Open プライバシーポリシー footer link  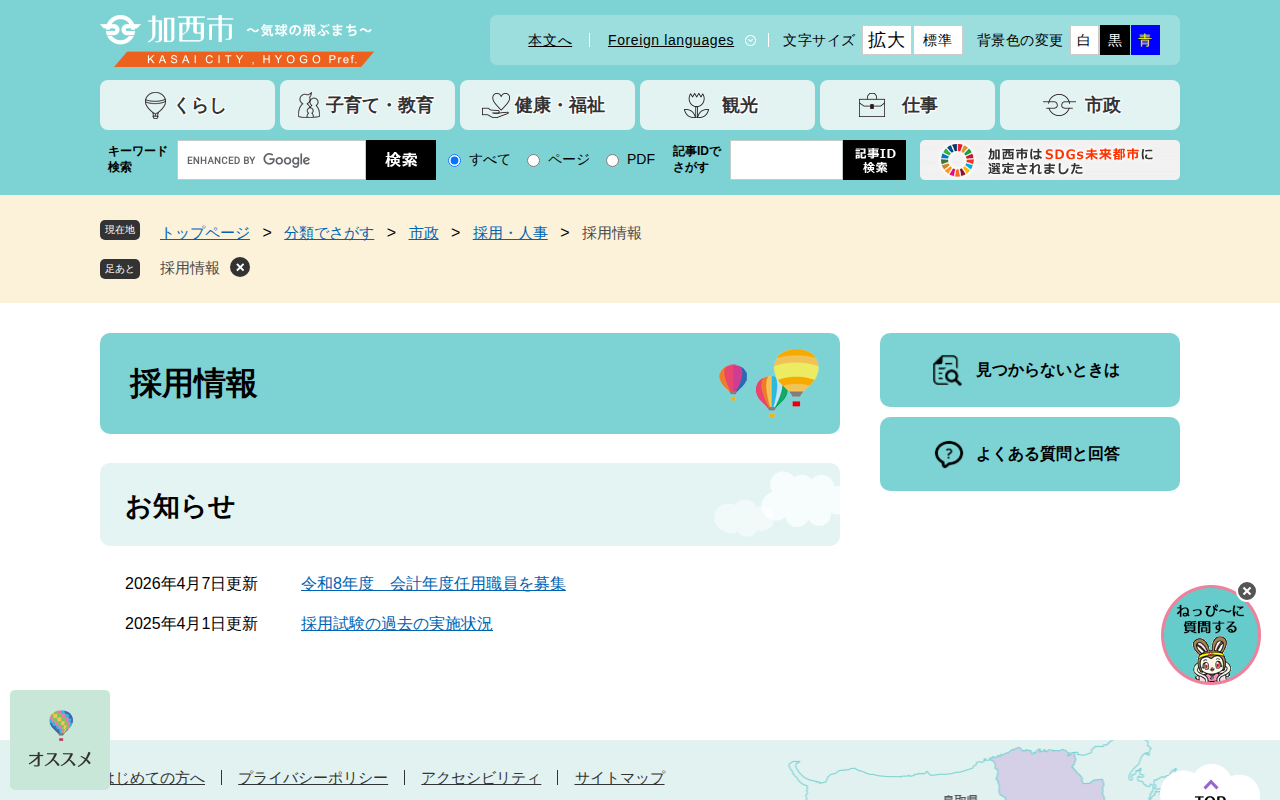tap(313, 778)
